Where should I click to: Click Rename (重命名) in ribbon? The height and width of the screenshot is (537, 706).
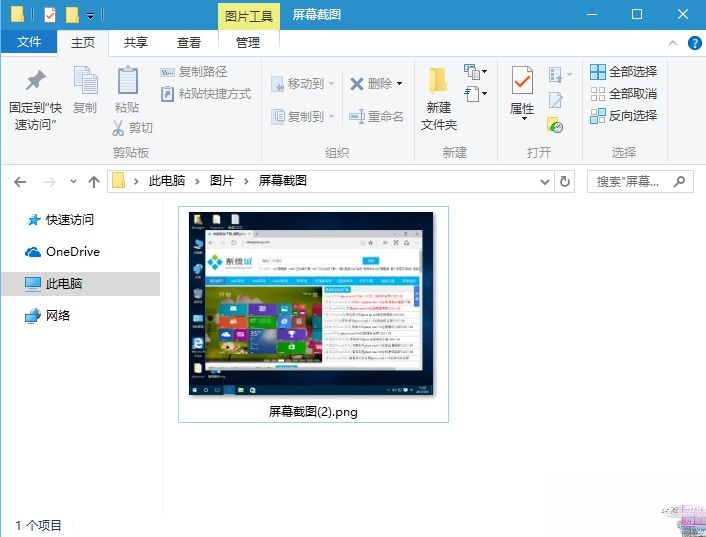point(376,117)
